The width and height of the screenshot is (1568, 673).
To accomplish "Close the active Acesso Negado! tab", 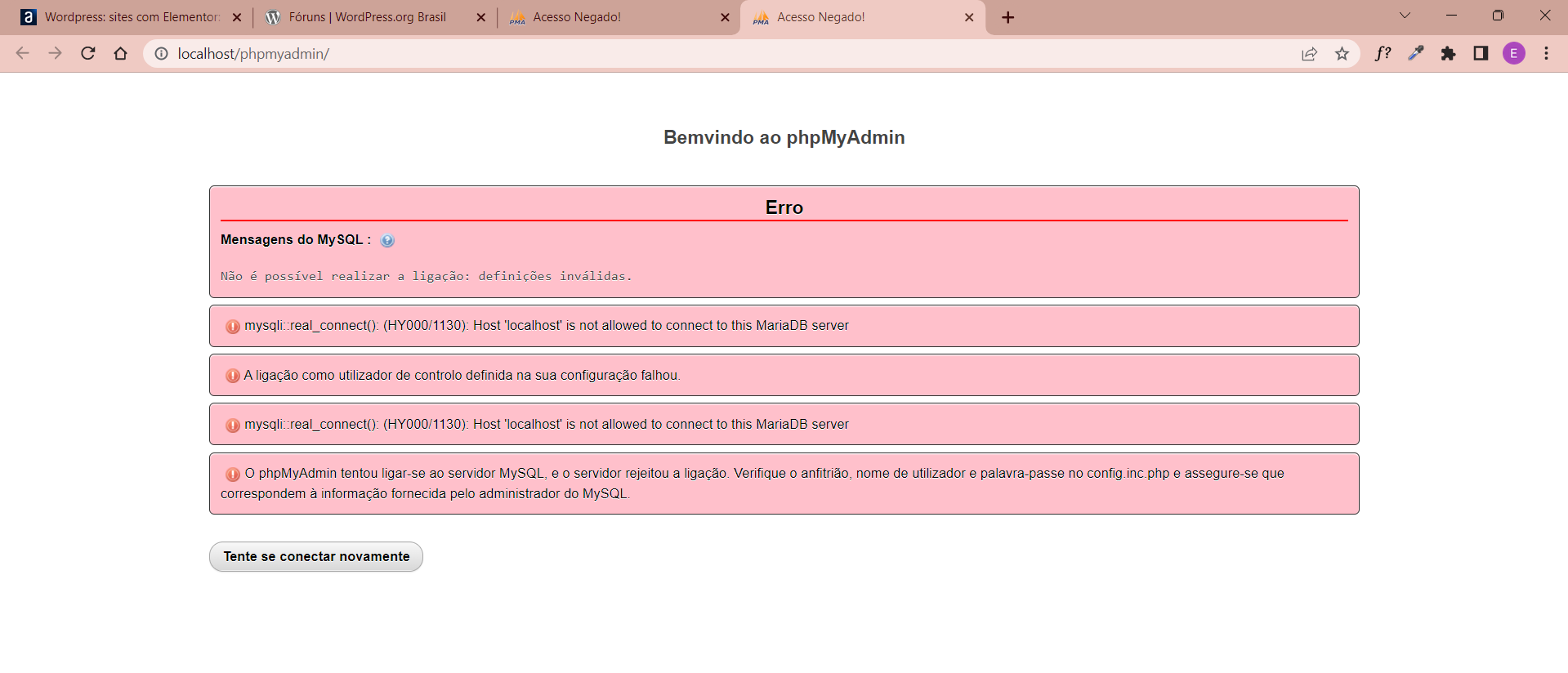I will pyautogui.click(x=969, y=17).
